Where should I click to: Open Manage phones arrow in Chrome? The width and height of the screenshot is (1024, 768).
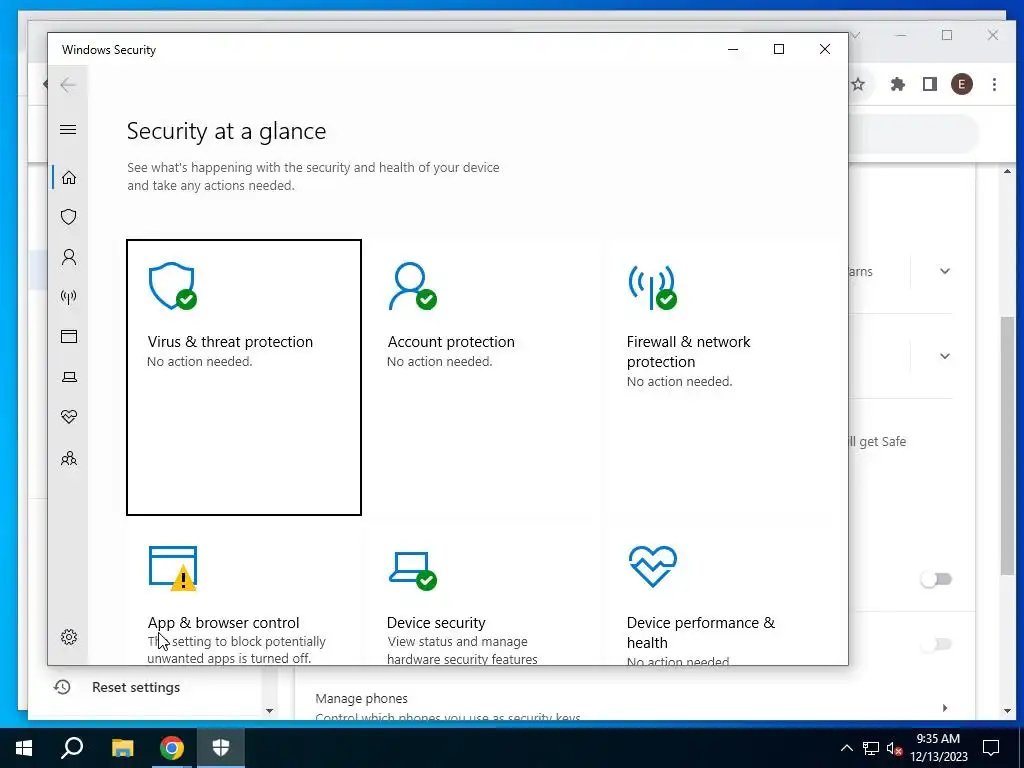[945, 708]
